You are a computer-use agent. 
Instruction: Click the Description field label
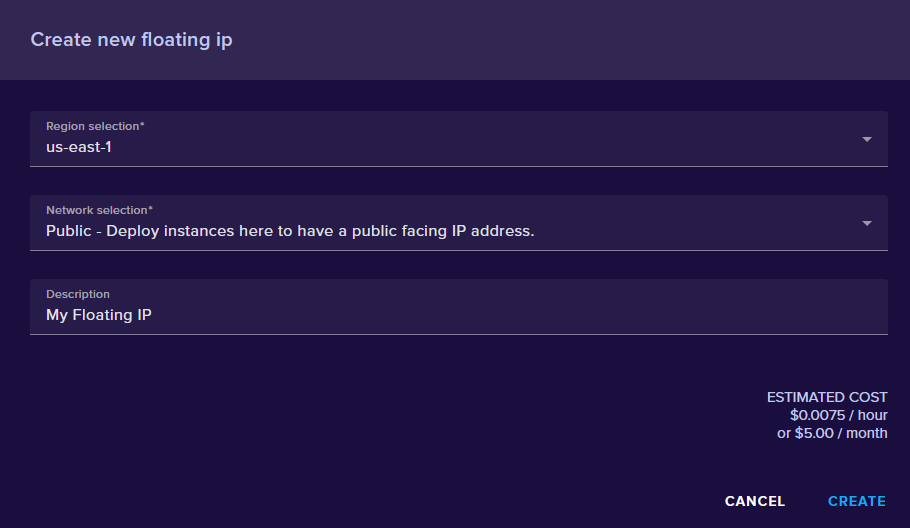(78, 294)
